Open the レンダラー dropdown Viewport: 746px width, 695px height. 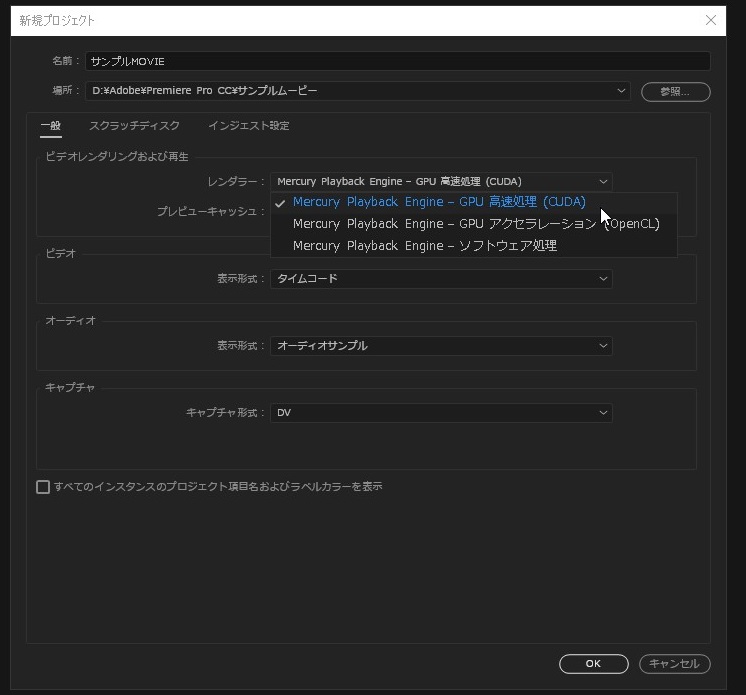click(x=440, y=182)
